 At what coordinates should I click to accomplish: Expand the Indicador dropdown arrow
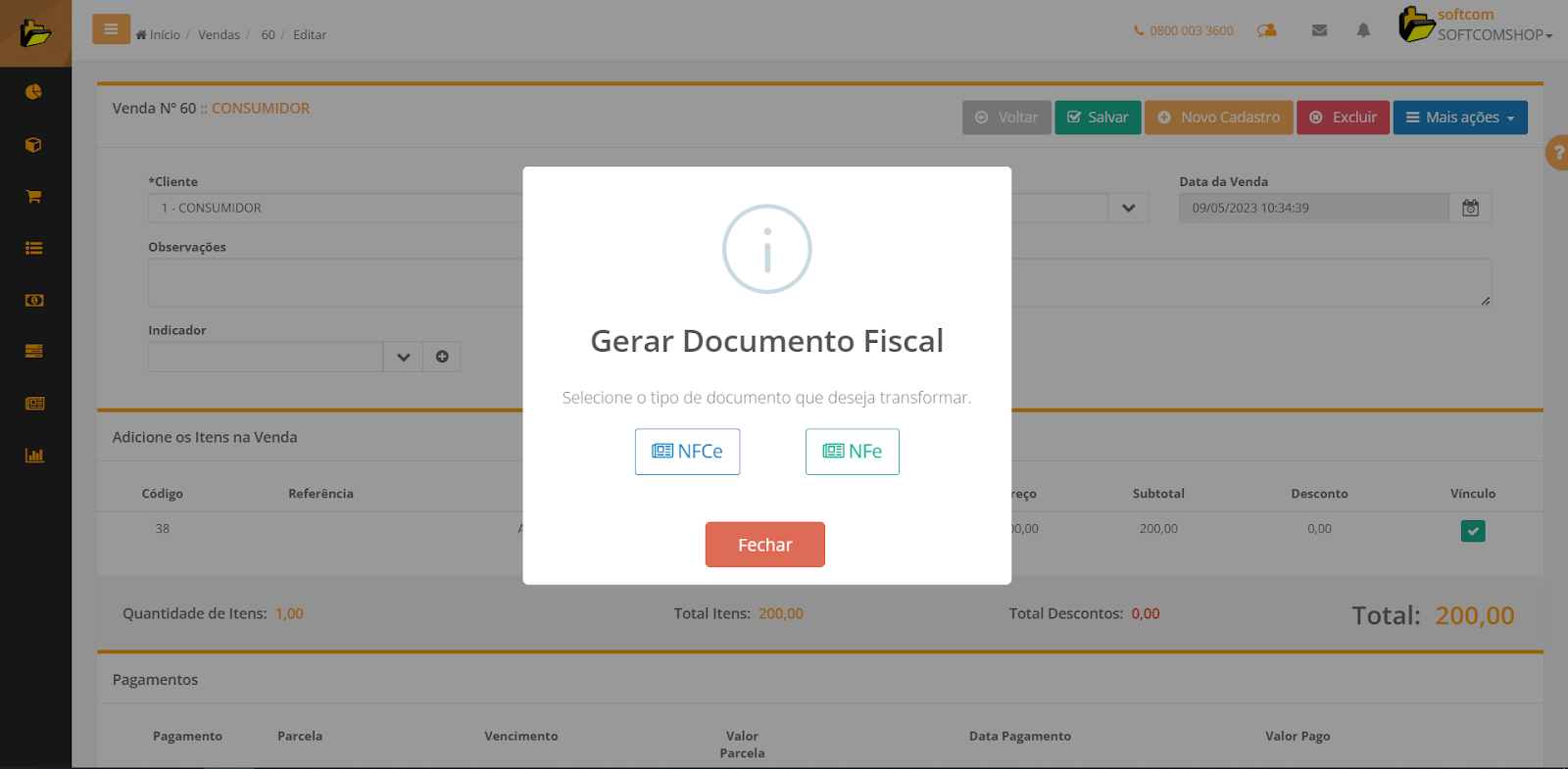pos(403,357)
